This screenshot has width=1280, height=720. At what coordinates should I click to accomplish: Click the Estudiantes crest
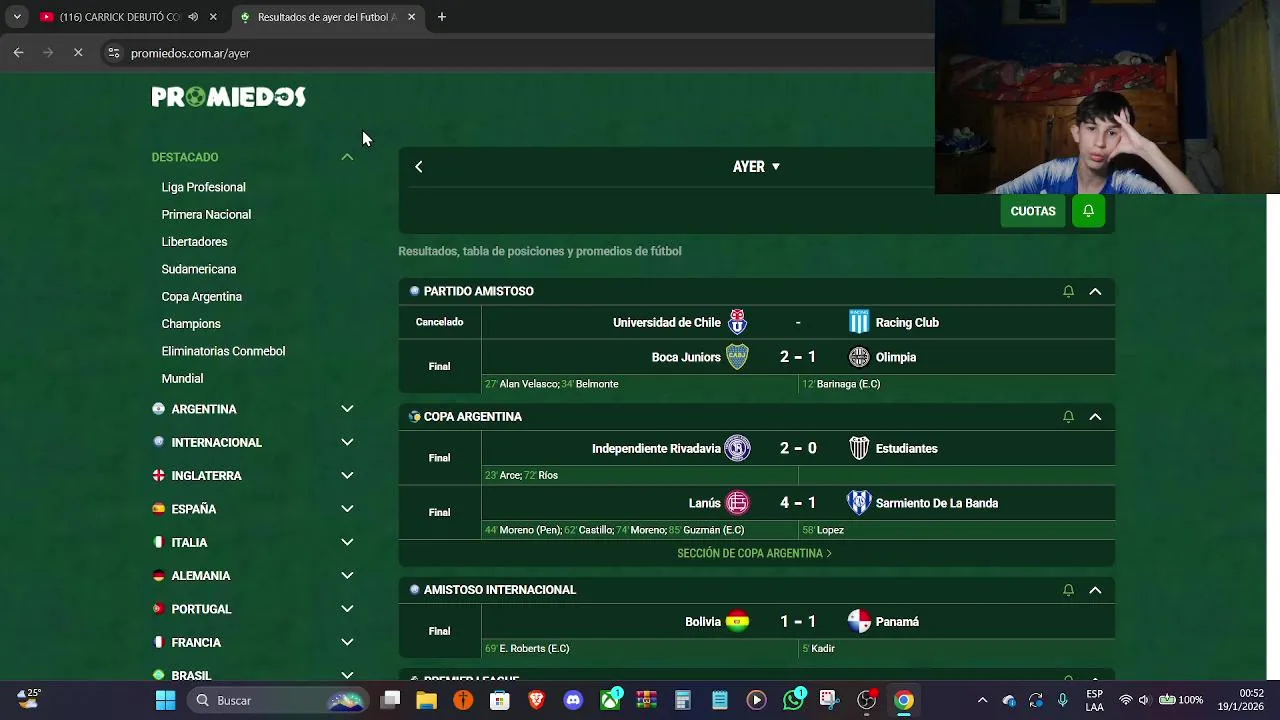coord(859,448)
